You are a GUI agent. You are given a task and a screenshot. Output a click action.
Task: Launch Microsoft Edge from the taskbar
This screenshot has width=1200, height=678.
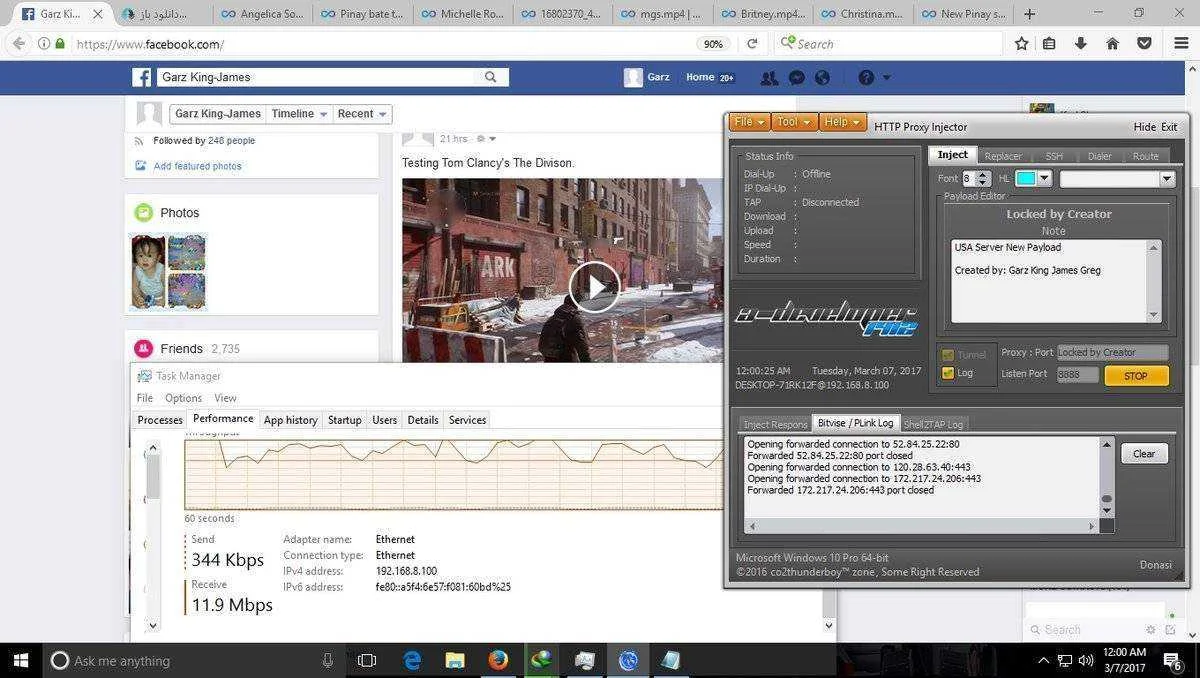pos(412,660)
